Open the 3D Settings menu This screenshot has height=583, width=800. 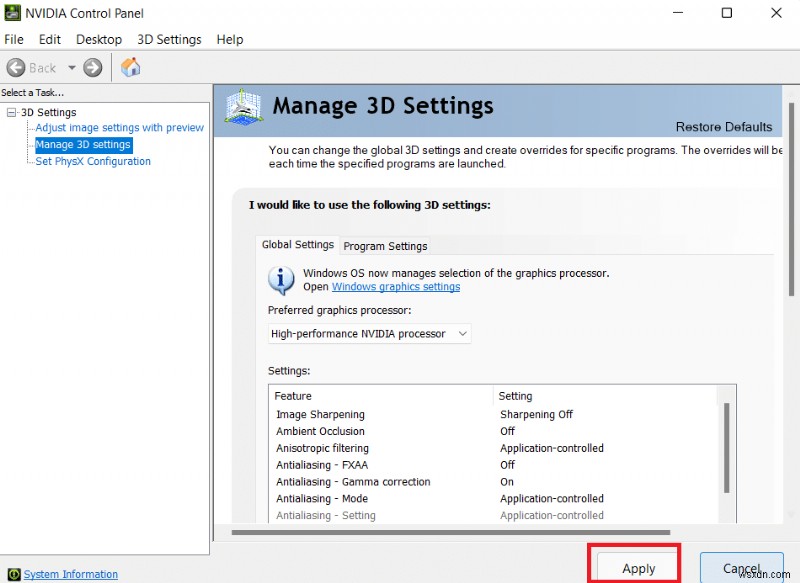pos(168,39)
